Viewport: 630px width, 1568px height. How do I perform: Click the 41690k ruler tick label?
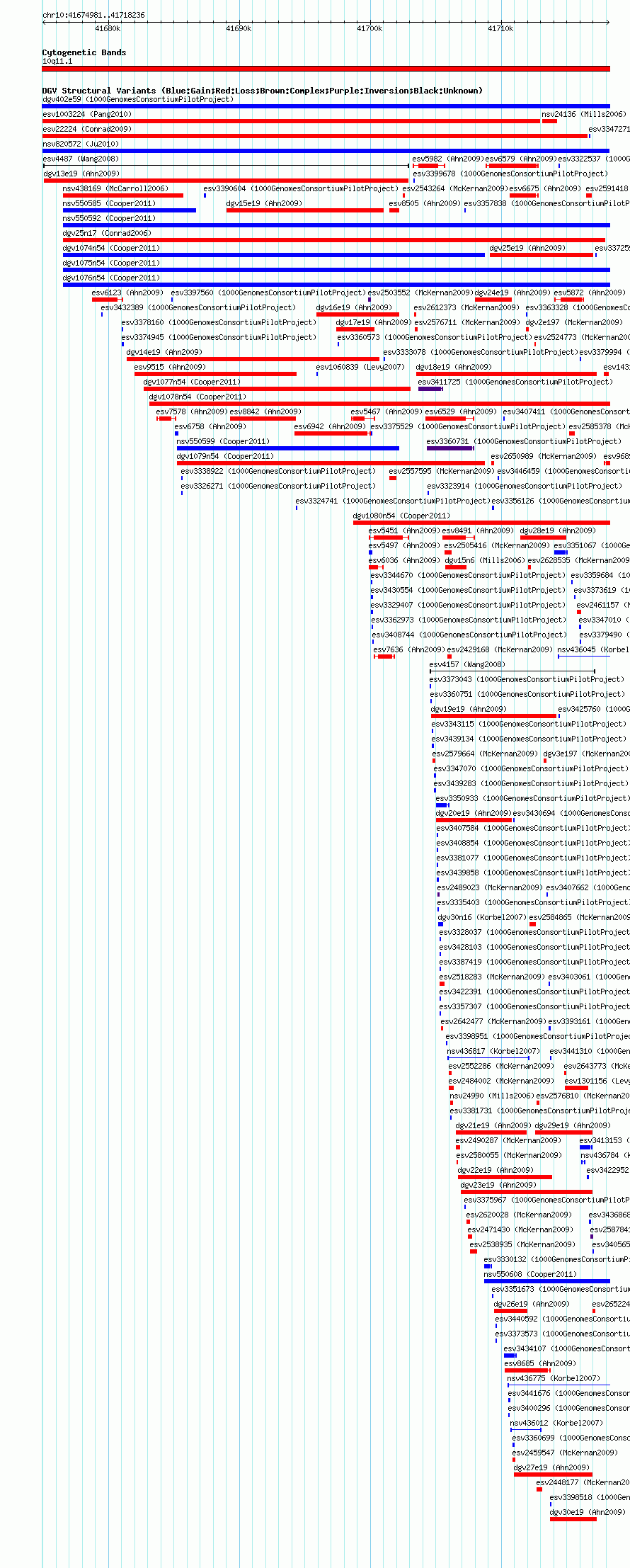239,28
